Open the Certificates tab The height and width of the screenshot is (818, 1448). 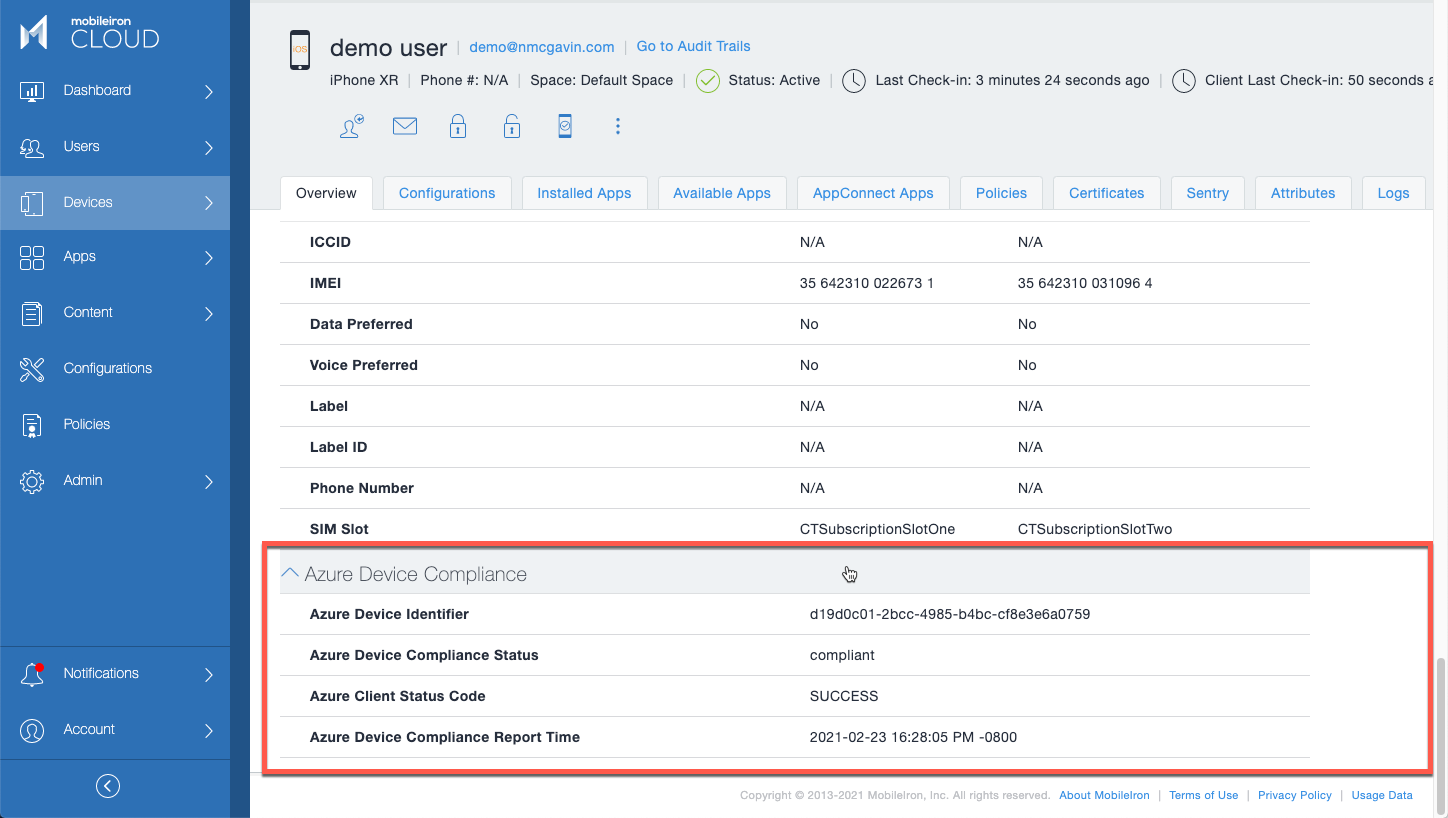pos(1106,192)
